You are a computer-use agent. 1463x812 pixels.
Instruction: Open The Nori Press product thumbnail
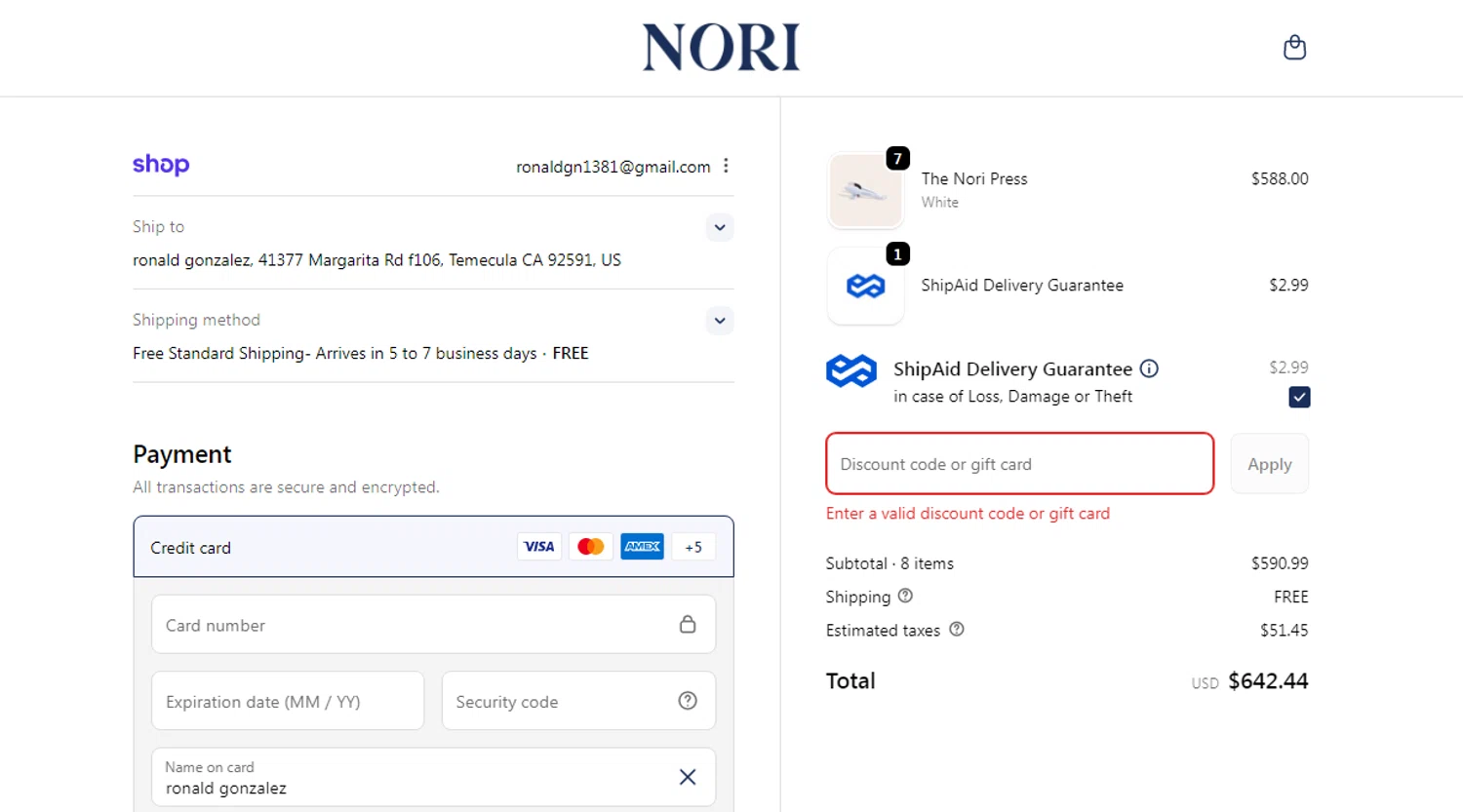coord(865,191)
